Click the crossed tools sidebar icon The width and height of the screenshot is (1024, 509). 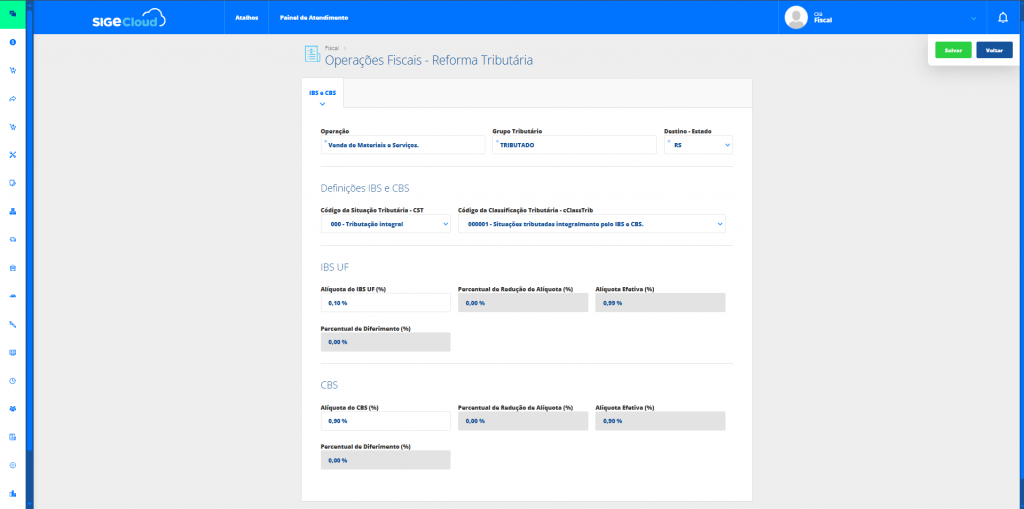click(13, 155)
